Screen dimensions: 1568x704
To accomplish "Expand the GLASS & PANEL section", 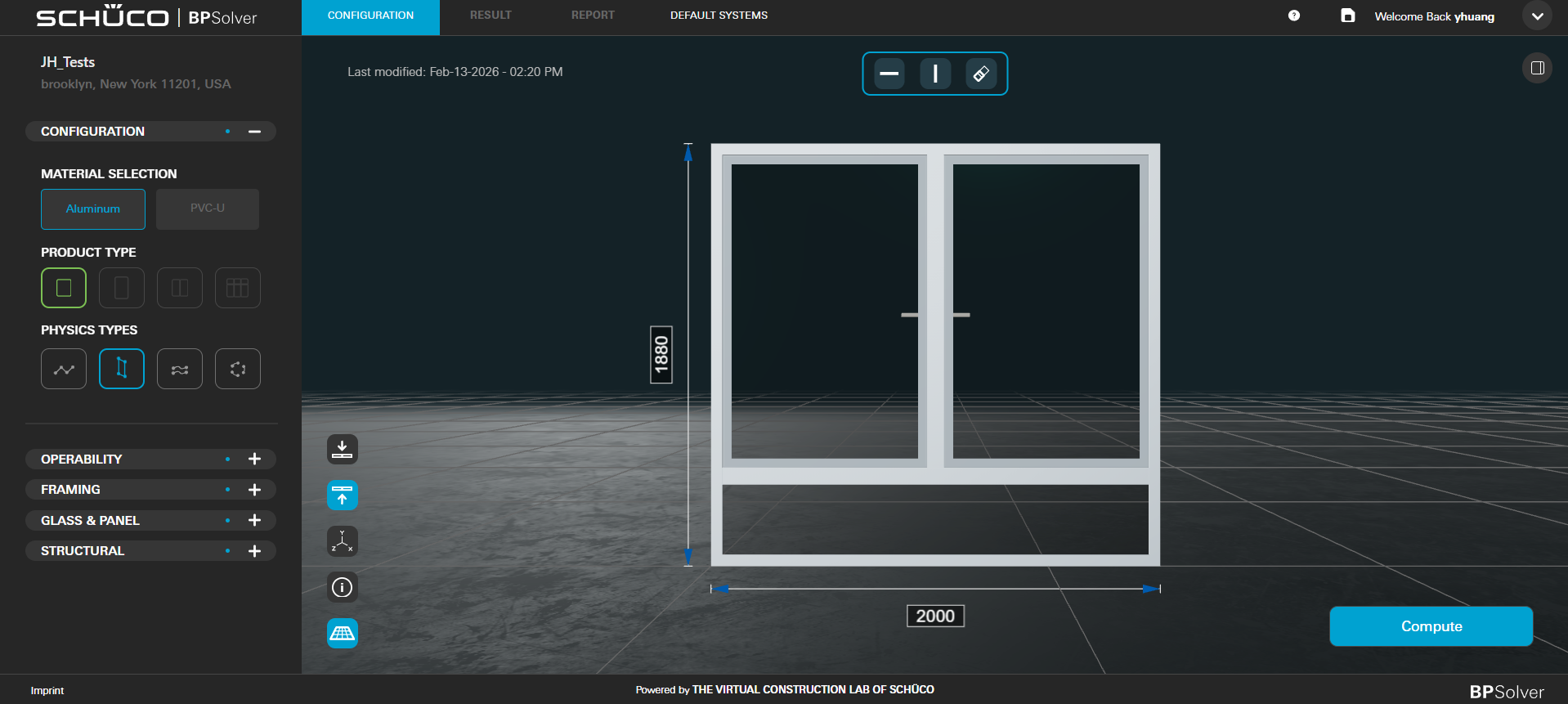I will coord(254,521).
